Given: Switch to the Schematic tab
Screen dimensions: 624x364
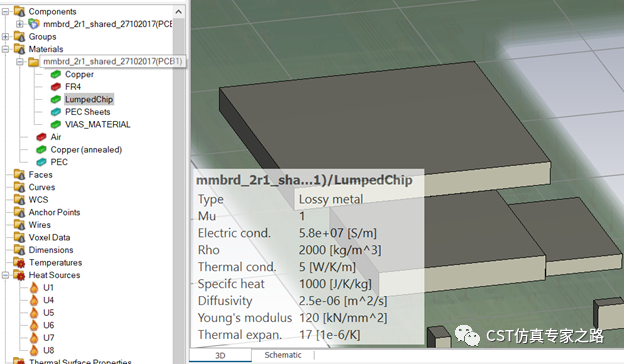Looking at the screenshot, I should (283, 355).
